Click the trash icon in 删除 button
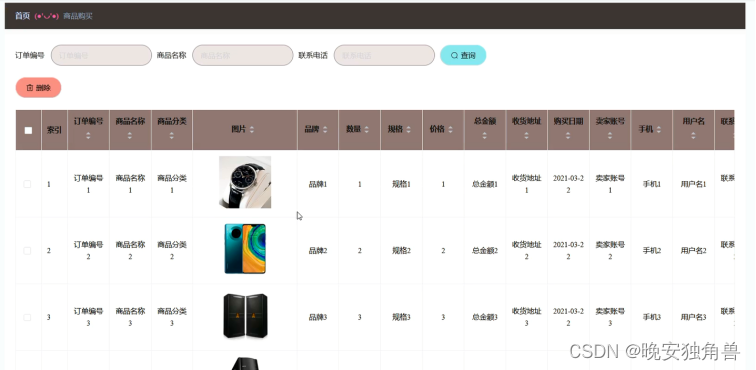 coord(30,88)
